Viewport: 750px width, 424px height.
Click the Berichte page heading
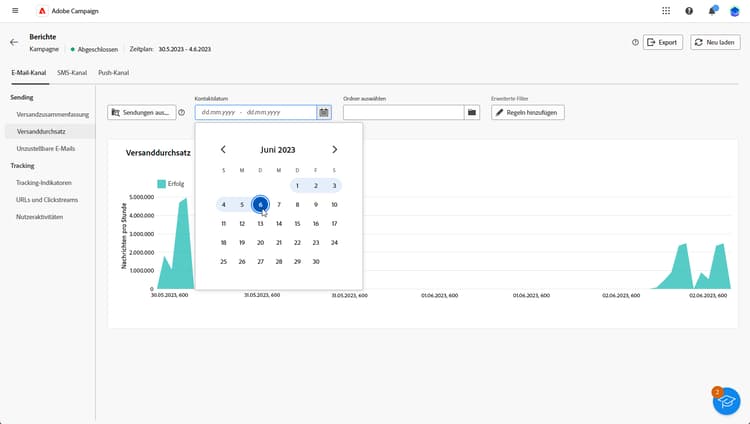[43, 37]
